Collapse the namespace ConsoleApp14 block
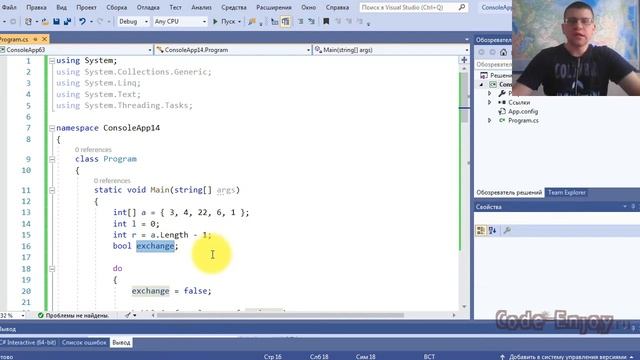The width and height of the screenshot is (640, 360). click(52, 128)
